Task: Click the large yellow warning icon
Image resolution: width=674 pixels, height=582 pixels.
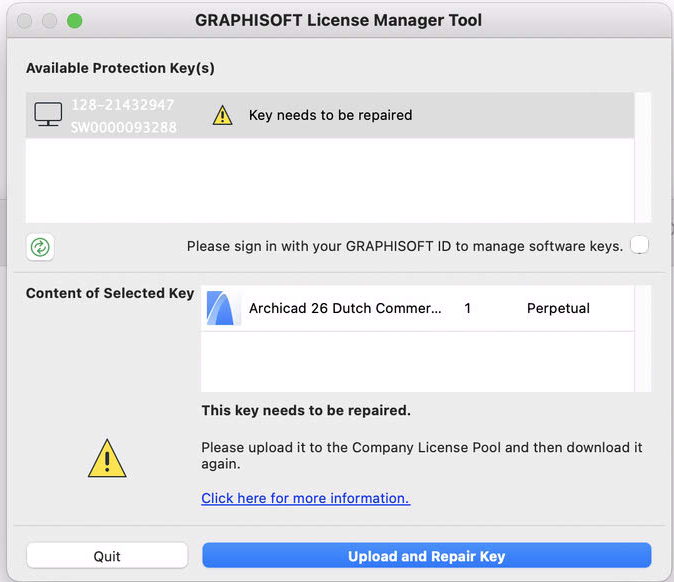Action: pyautogui.click(x=106, y=459)
